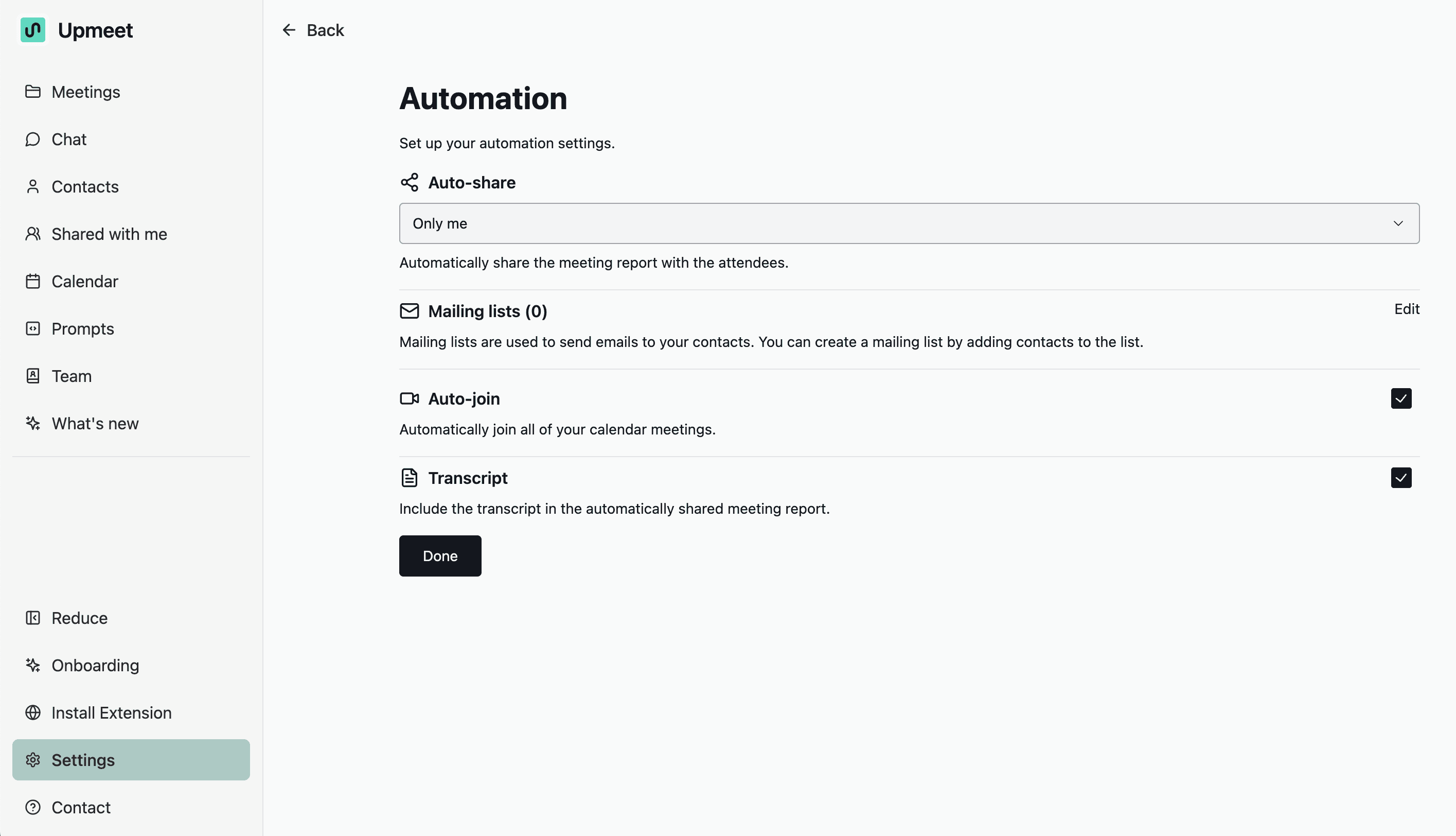1456x836 pixels.
Task: Click the Upmeet logo icon
Action: (33, 30)
